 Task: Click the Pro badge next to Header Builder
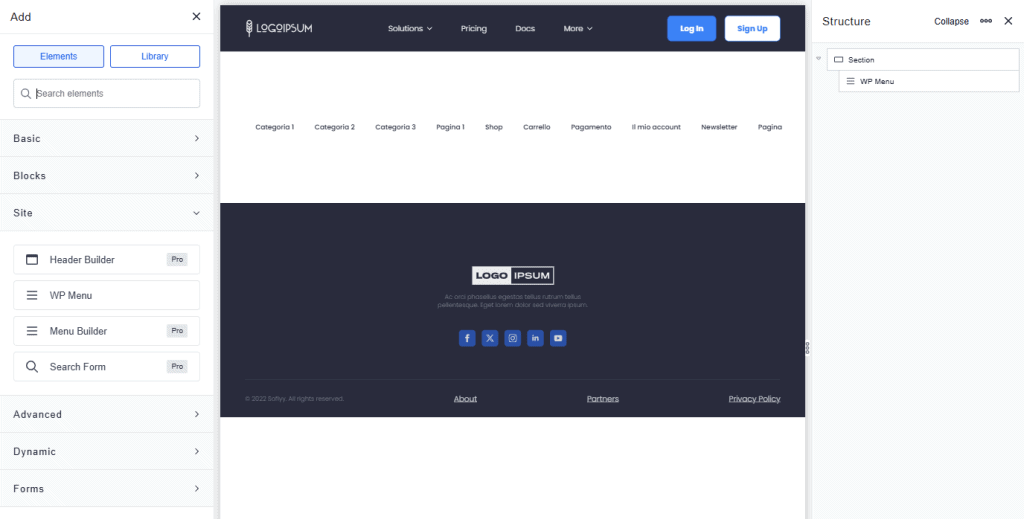(177, 259)
